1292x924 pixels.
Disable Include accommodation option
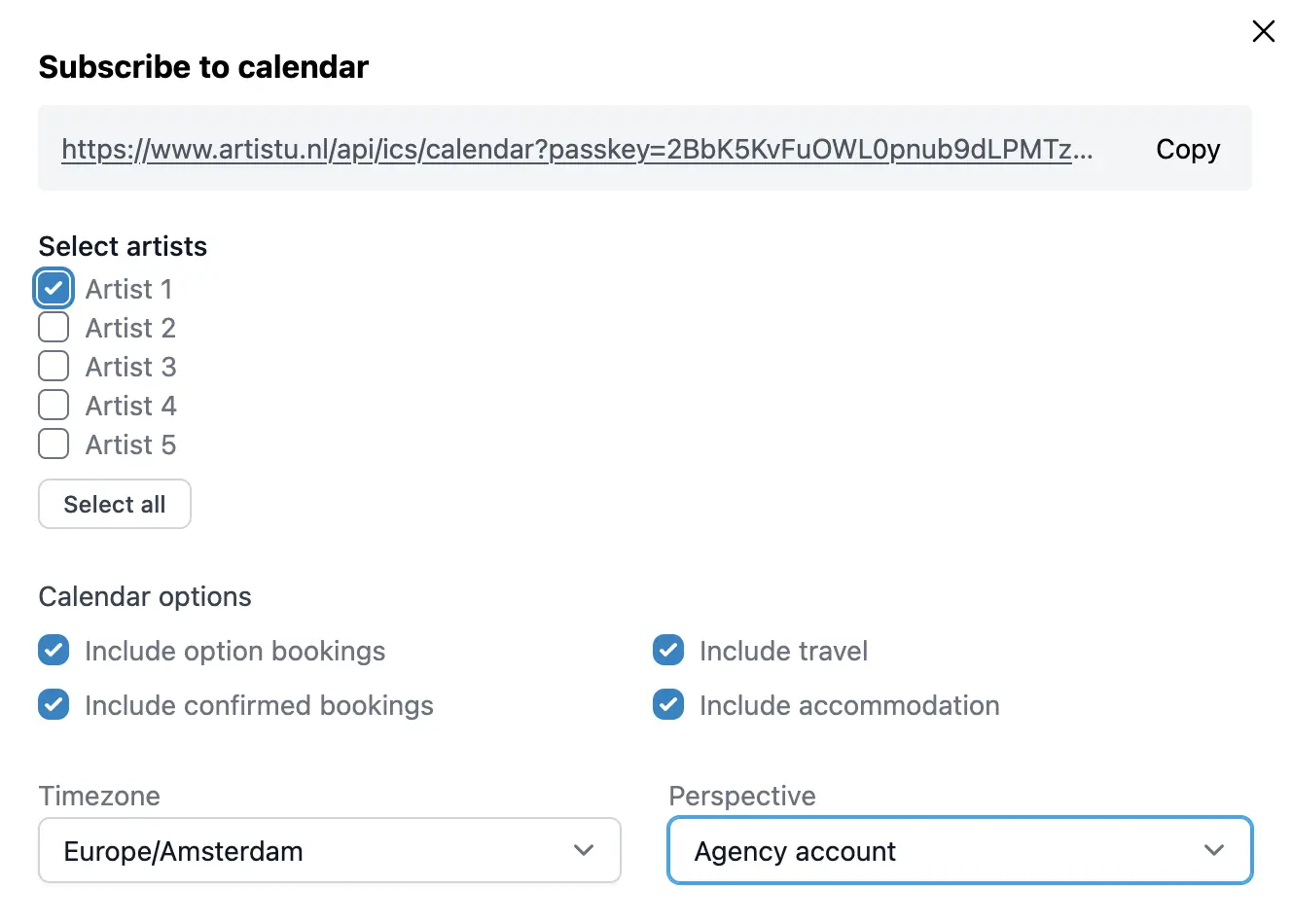[668, 704]
